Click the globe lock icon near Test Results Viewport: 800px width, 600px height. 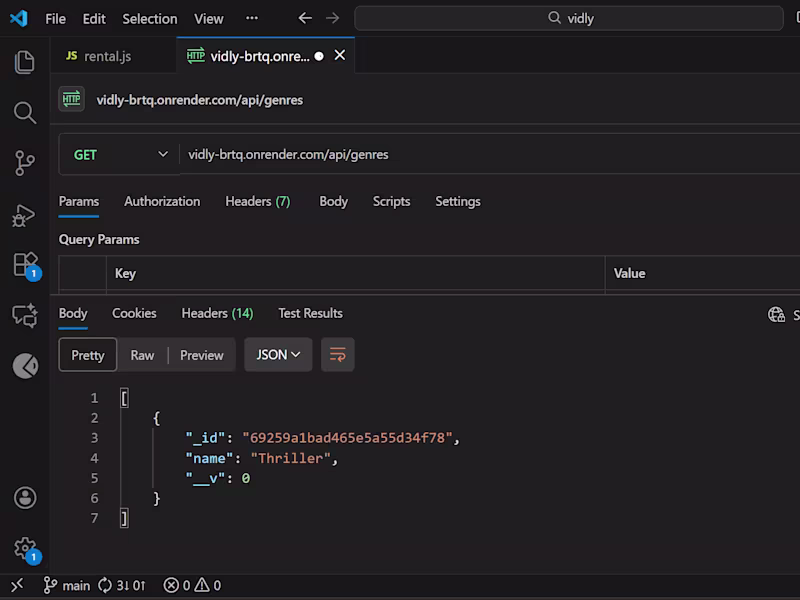point(778,313)
